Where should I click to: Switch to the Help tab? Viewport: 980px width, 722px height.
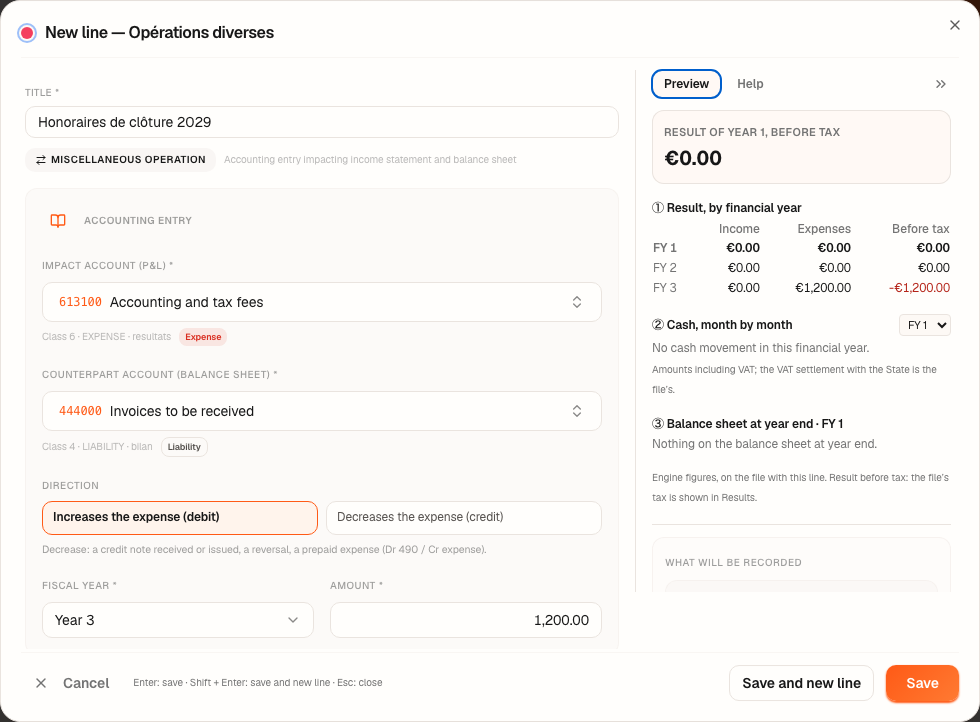[x=750, y=84]
